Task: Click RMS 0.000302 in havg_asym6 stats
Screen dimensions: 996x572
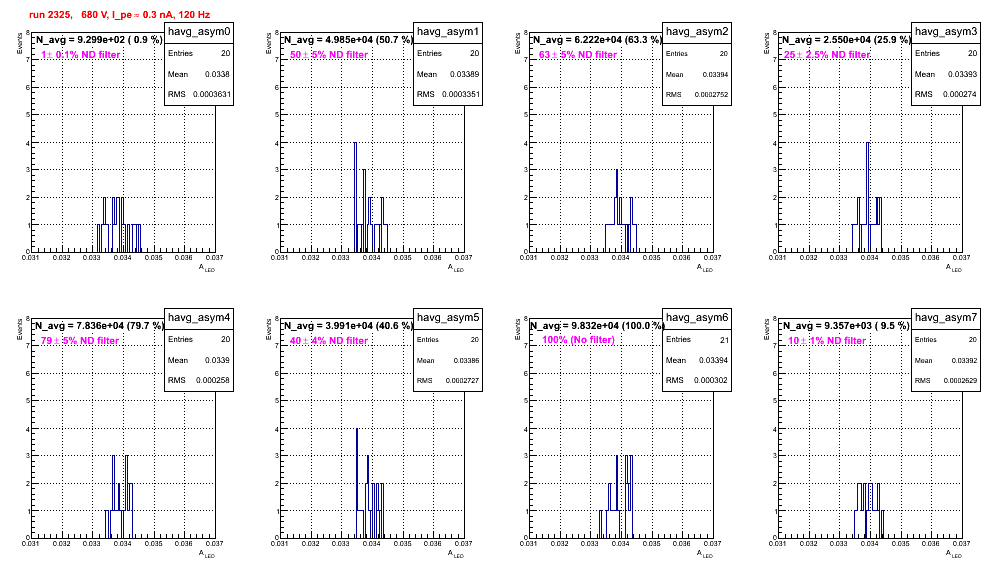Action: tap(697, 380)
